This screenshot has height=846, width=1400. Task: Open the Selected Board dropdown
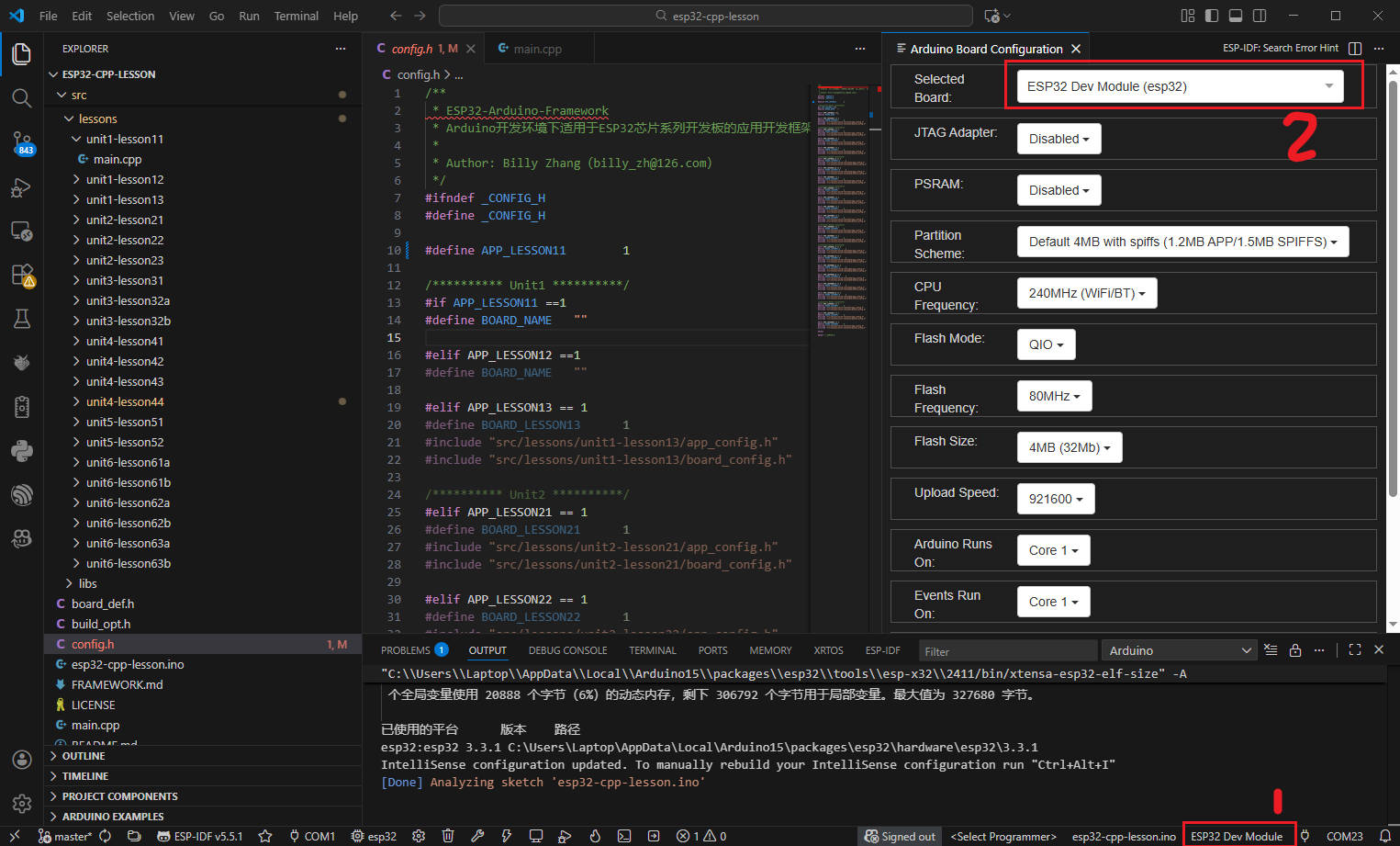point(1179,86)
